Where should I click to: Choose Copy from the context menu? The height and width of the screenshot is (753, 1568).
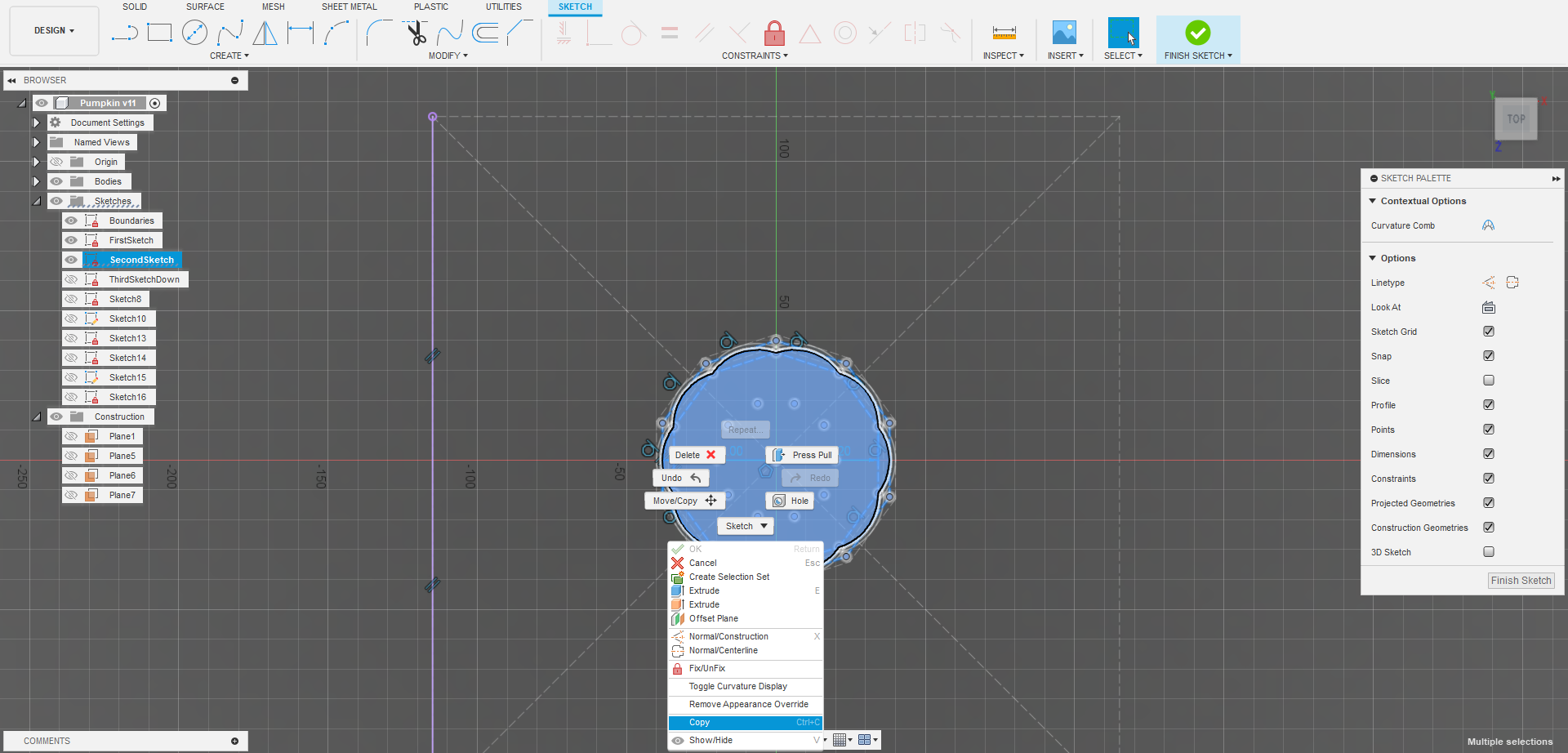coord(699,723)
